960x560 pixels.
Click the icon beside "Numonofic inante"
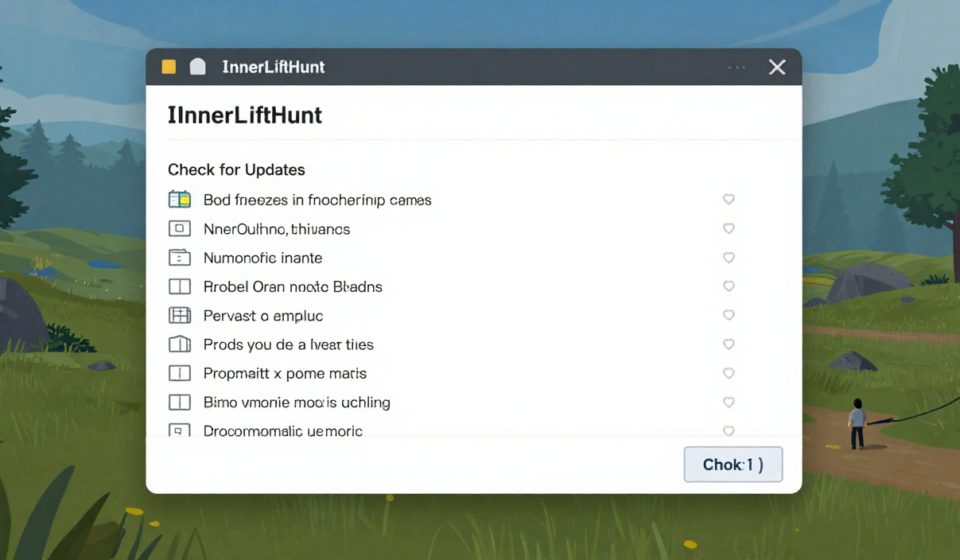pyautogui.click(x=179, y=258)
